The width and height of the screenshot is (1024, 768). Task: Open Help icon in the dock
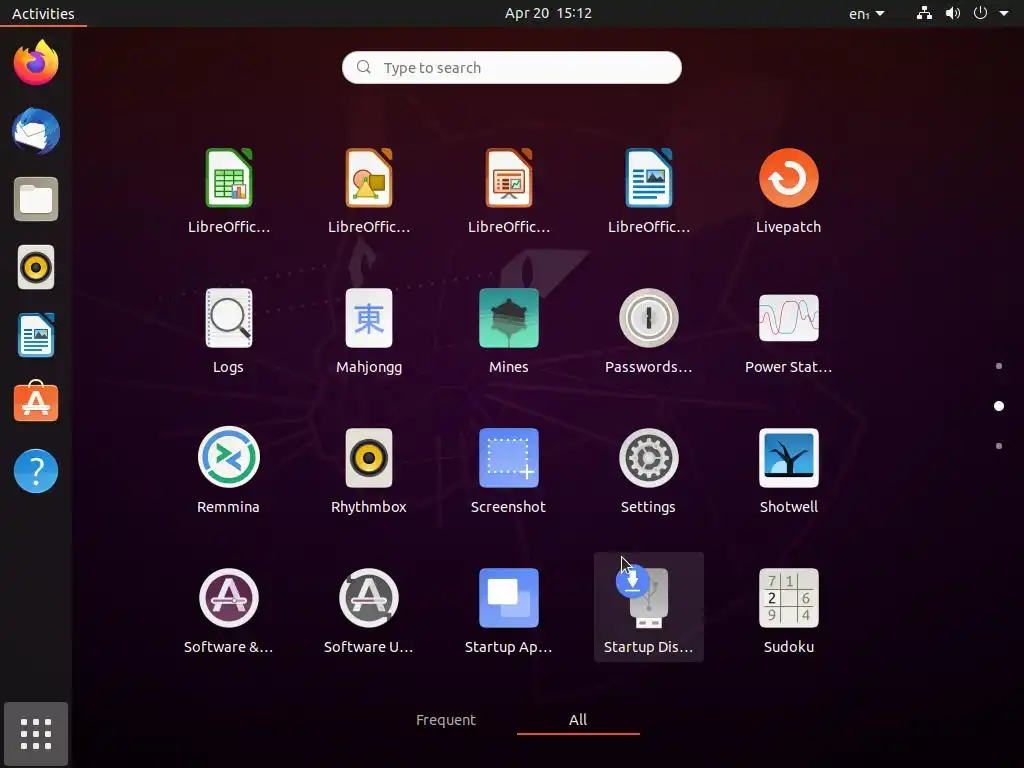click(36, 471)
